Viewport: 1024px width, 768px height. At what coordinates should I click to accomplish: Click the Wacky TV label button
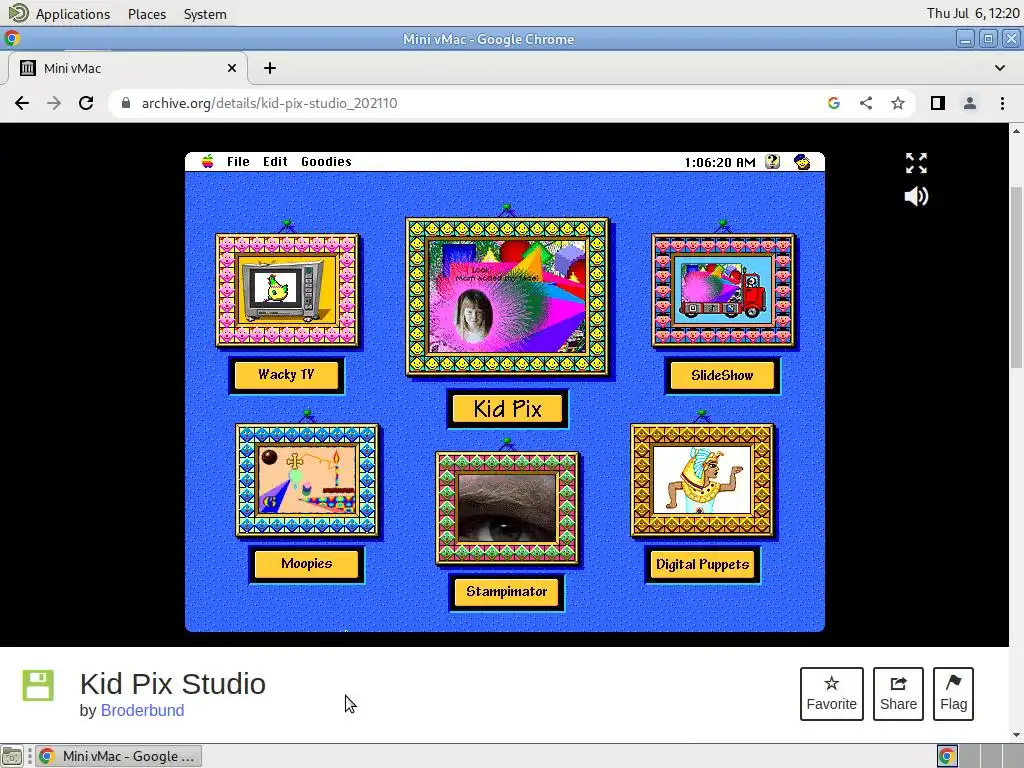[286, 375]
